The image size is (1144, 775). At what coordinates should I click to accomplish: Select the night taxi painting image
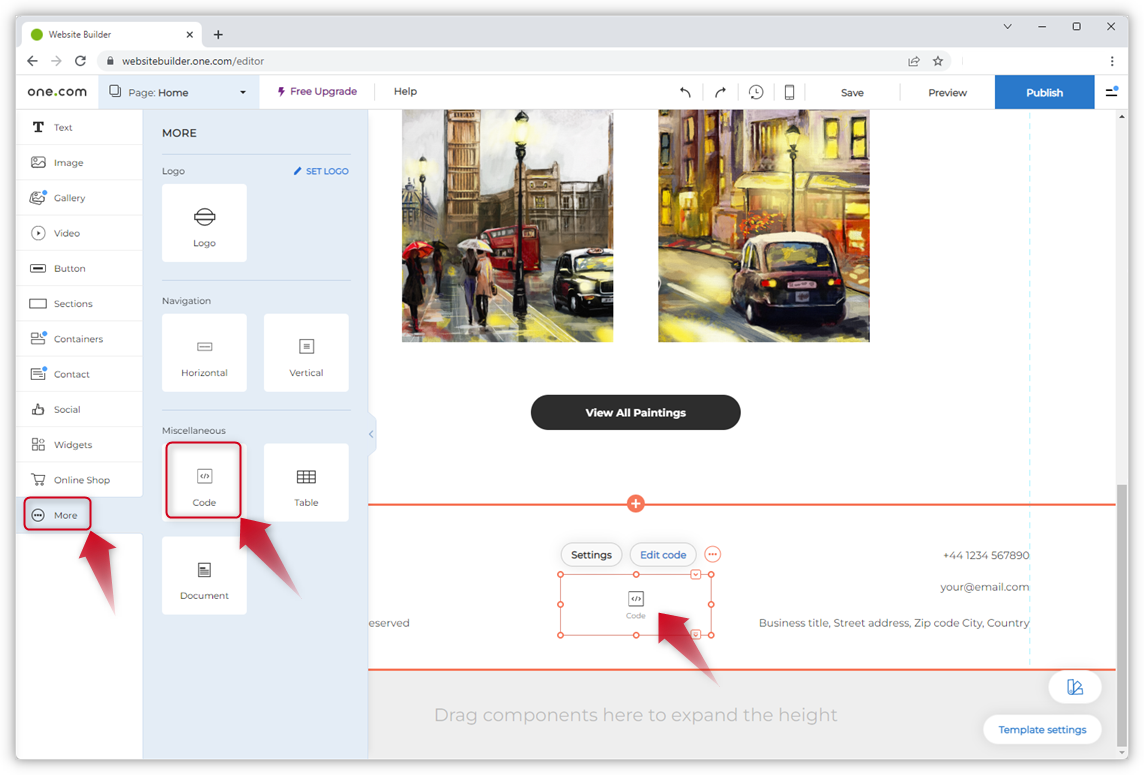pyautogui.click(x=764, y=225)
